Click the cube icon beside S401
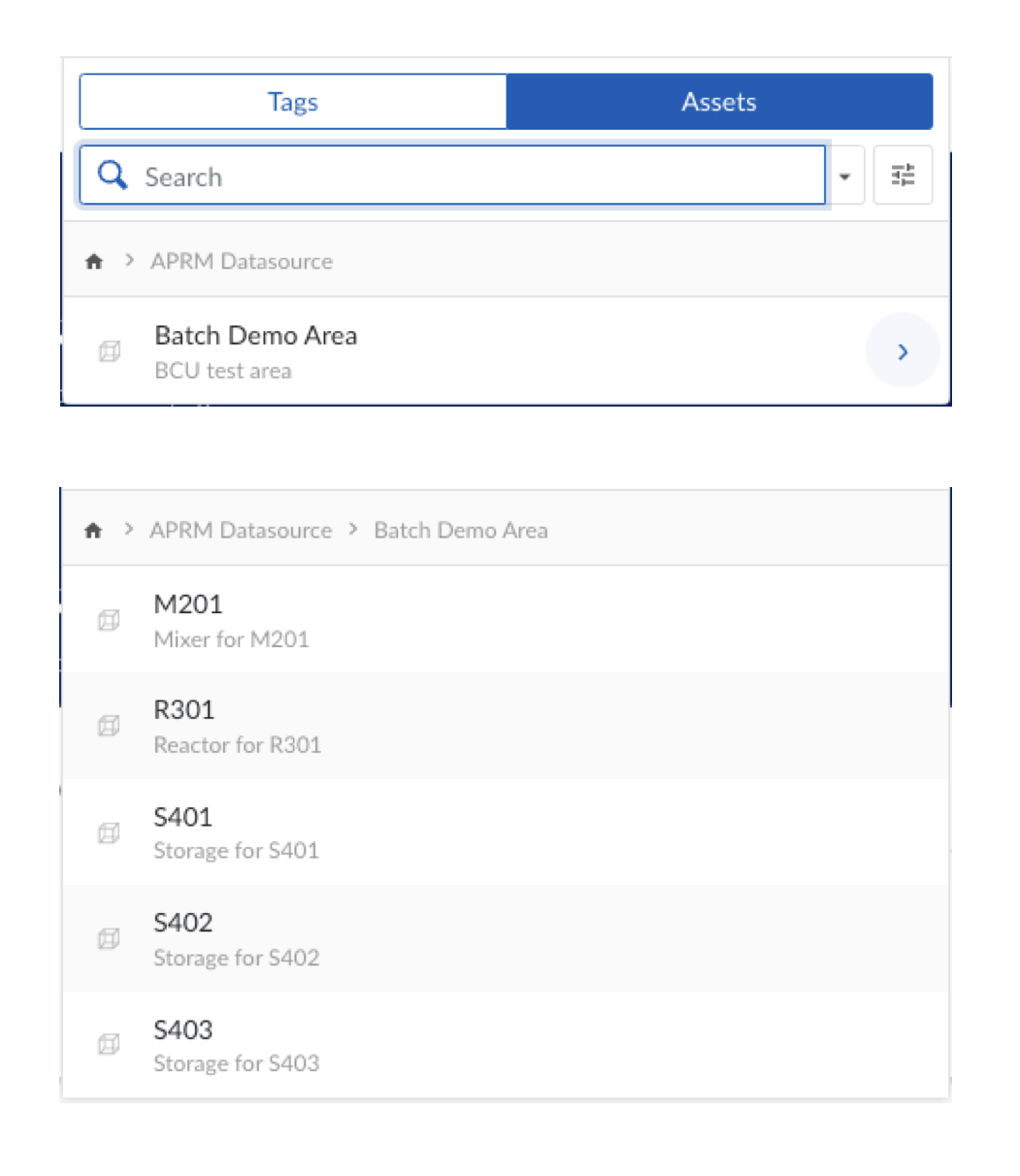 pyautogui.click(x=110, y=833)
